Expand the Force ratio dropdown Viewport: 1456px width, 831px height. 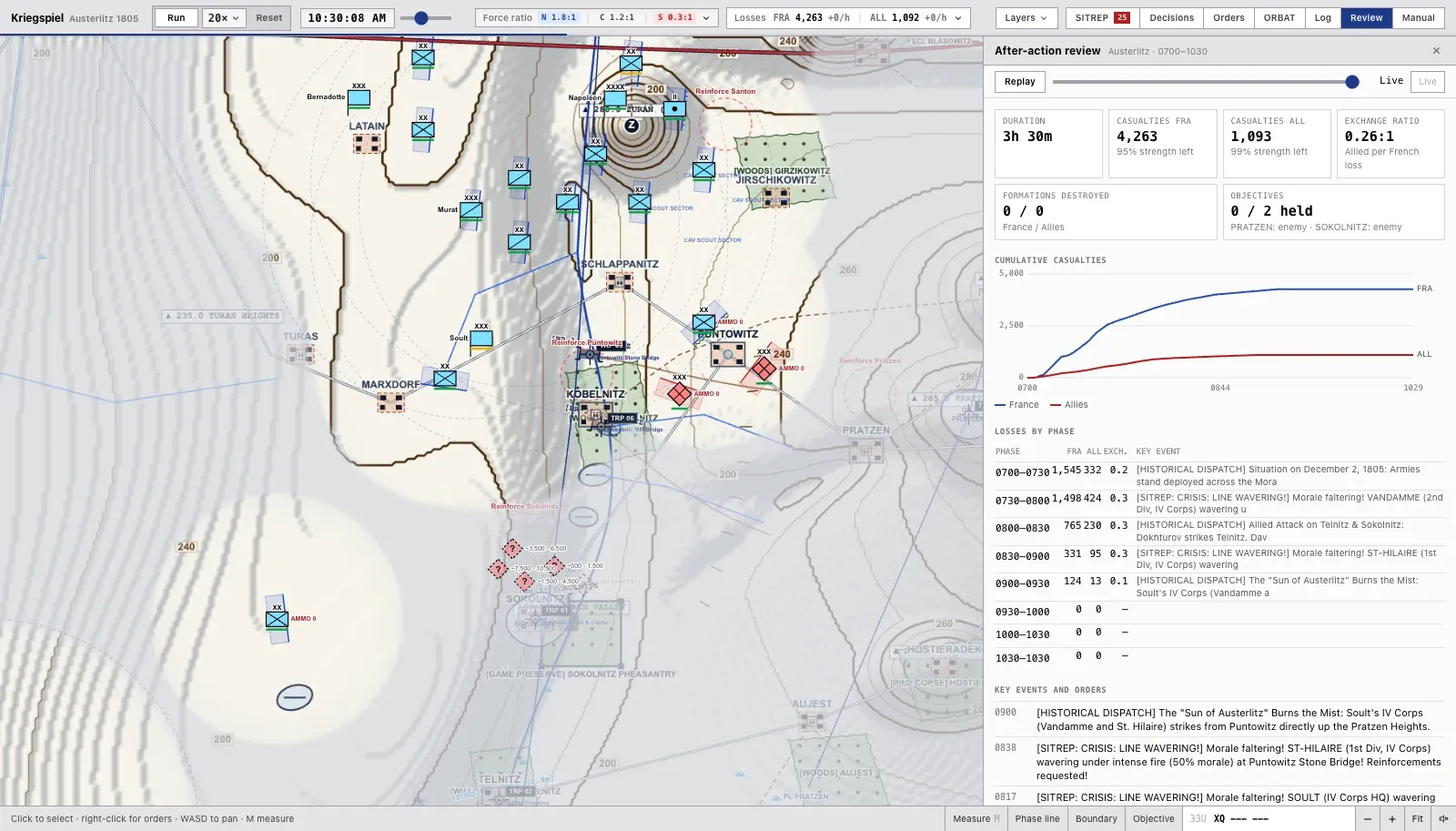(597, 18)
